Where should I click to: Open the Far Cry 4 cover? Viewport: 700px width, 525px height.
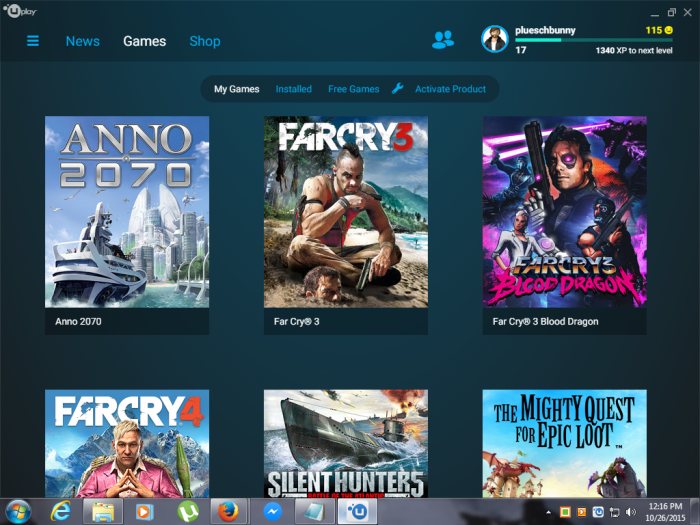[127, 444]
